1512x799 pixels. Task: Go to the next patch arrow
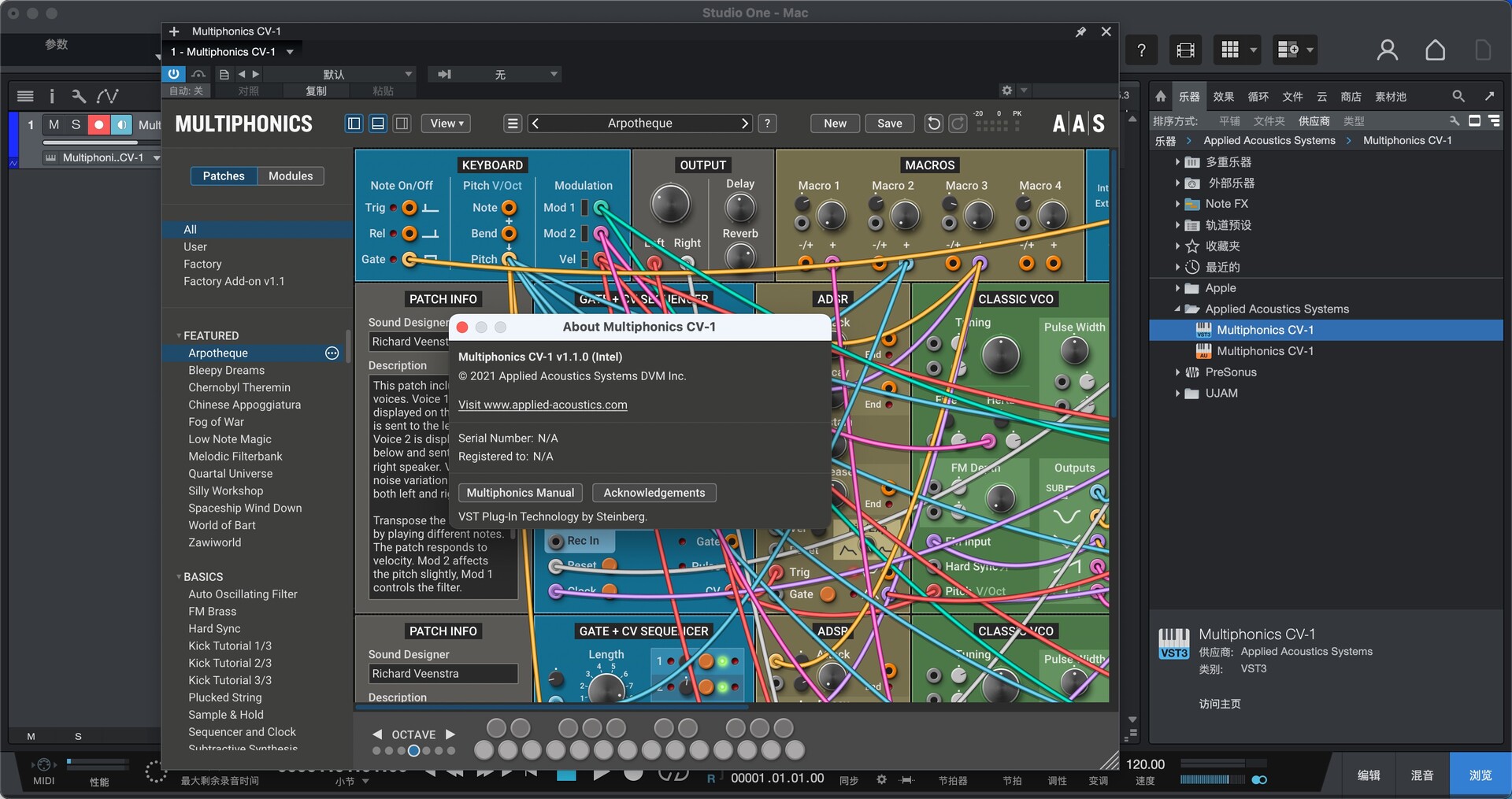coord(745,124)
